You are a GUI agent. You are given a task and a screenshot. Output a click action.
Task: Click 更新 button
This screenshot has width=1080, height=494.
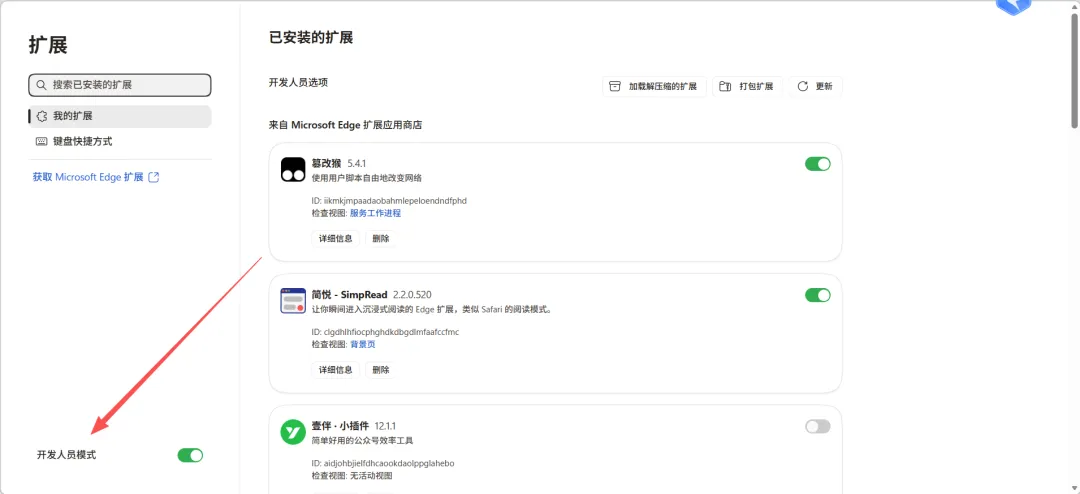click(816, 87)
